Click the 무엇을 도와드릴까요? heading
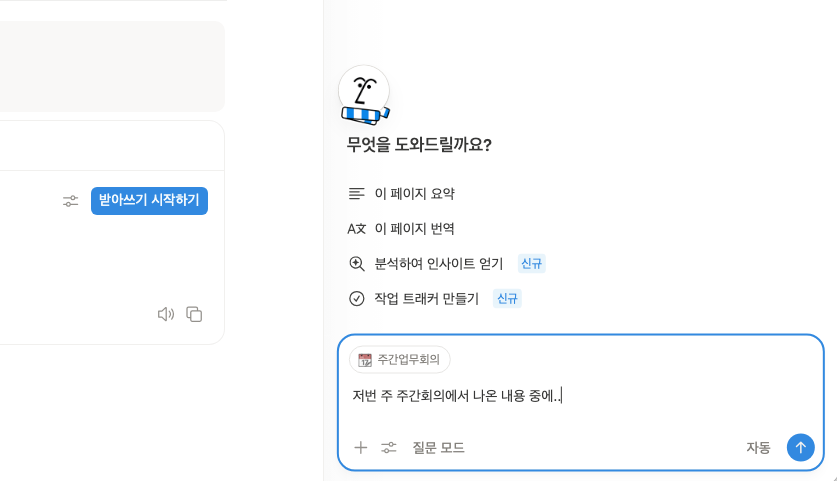The height and width of the screenshot is (481, 837). point(419,144)
